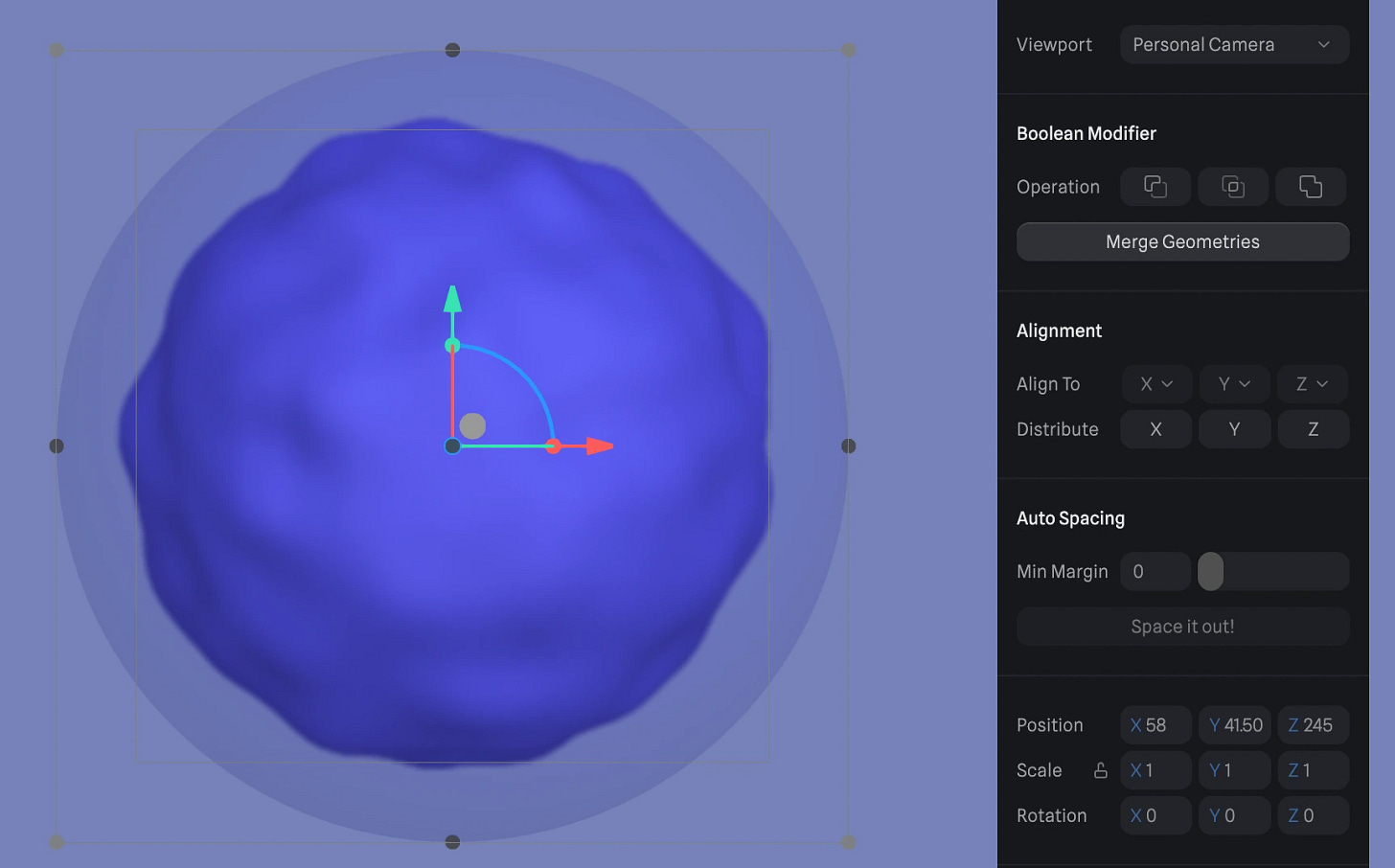This screenshot has height=868, width=1395.
Task: Distribute objects along the Z axis
Action: [x=1313, y=429]
